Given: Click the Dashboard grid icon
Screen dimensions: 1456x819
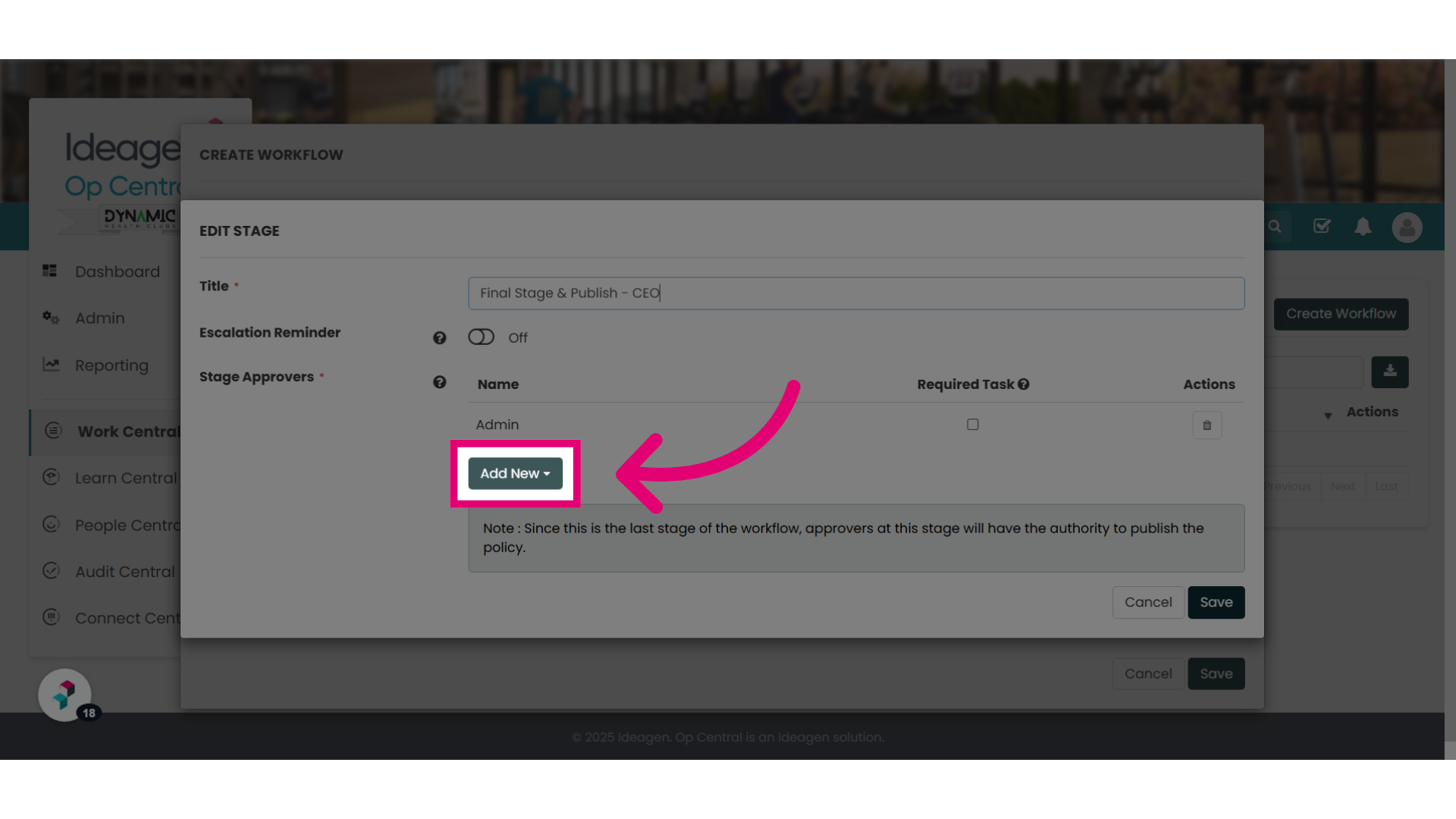Looking at the screenshot, I should [50, 271].
